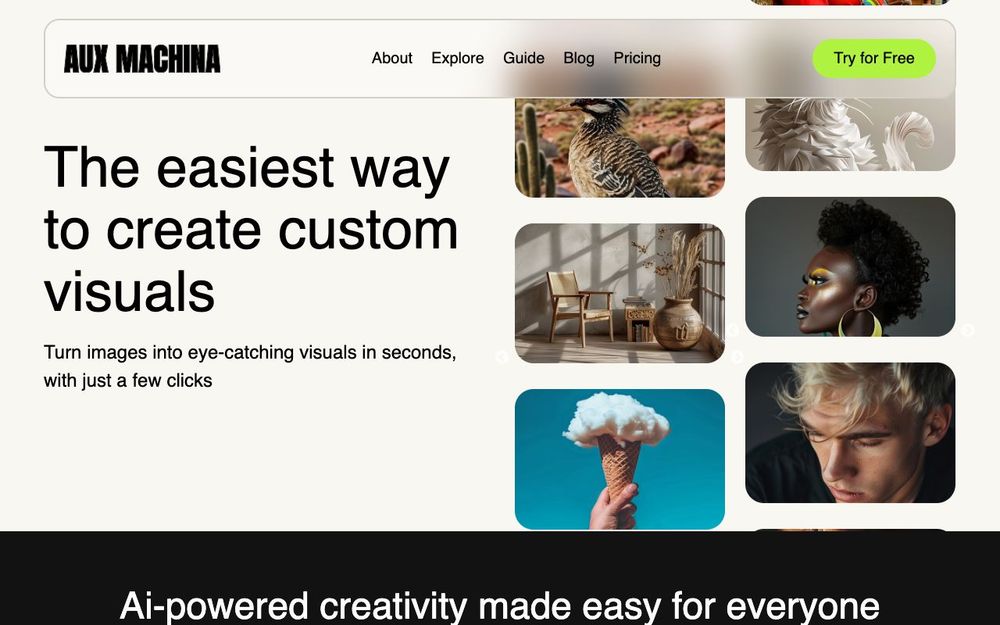Viewport: 1000px width, 625px height.
Task: Click the AUX MACHINA logo
Action: click(x=142, y=59)
